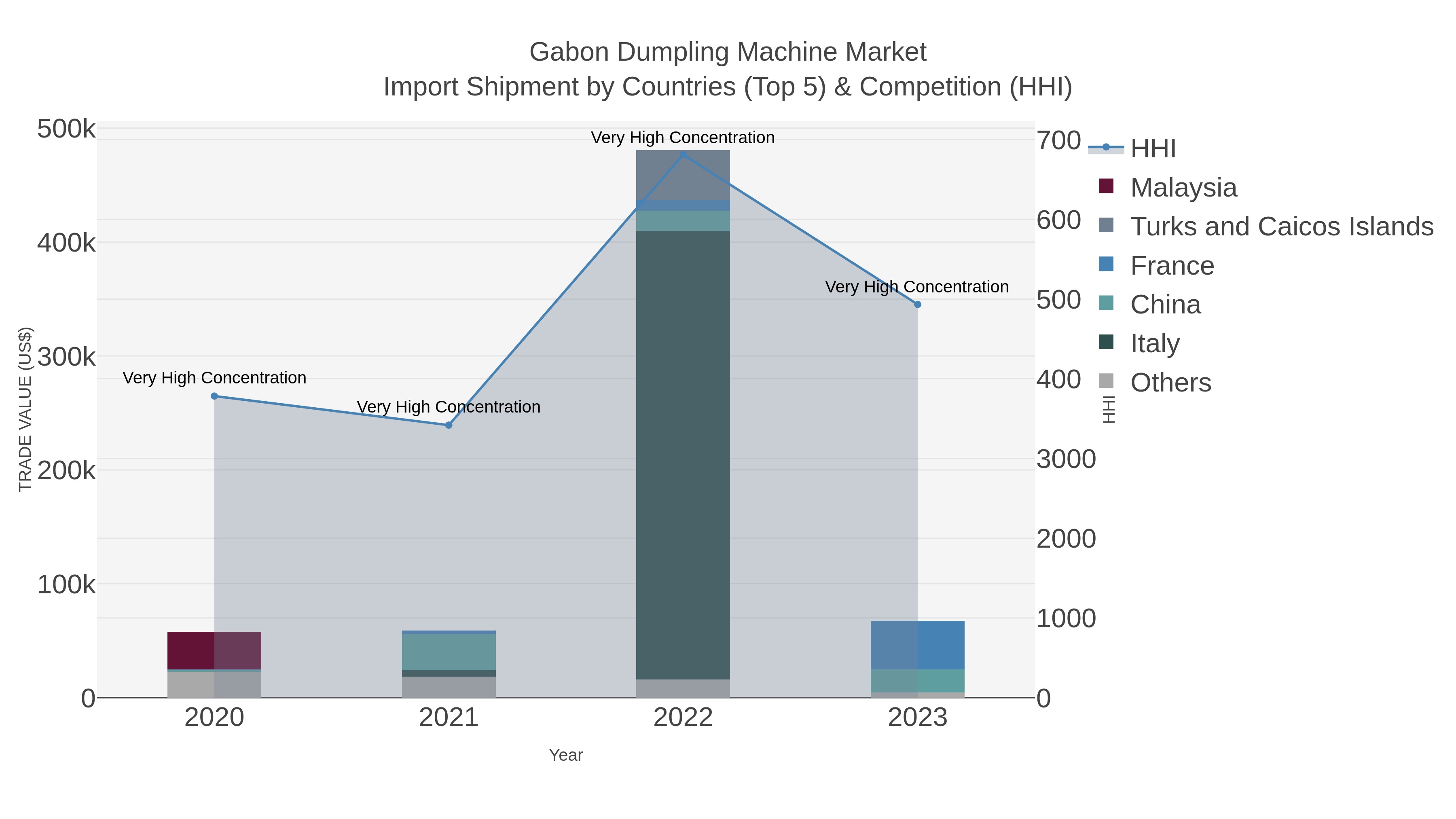Image resolution: width=1456 pixels, height=819 pixels.
Task: Click the 1000 right axis tick label
Action: coord(1067,618)
